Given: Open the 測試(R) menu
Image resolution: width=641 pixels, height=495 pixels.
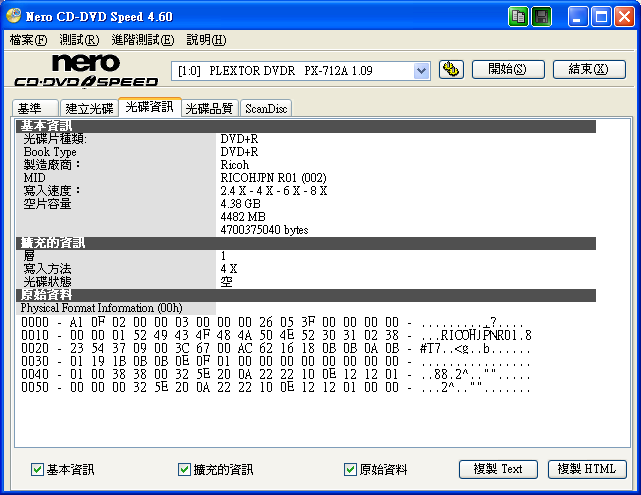Looking at the screenshot, I should pos(79,40).
